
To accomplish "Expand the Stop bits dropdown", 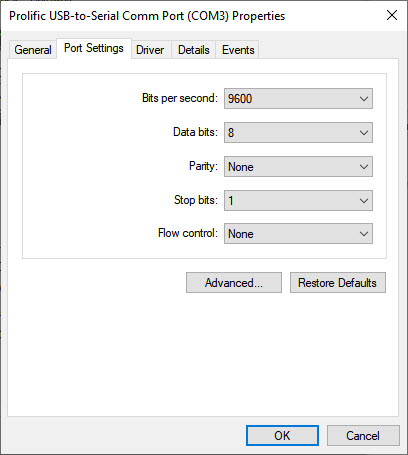I will point(298,201).
